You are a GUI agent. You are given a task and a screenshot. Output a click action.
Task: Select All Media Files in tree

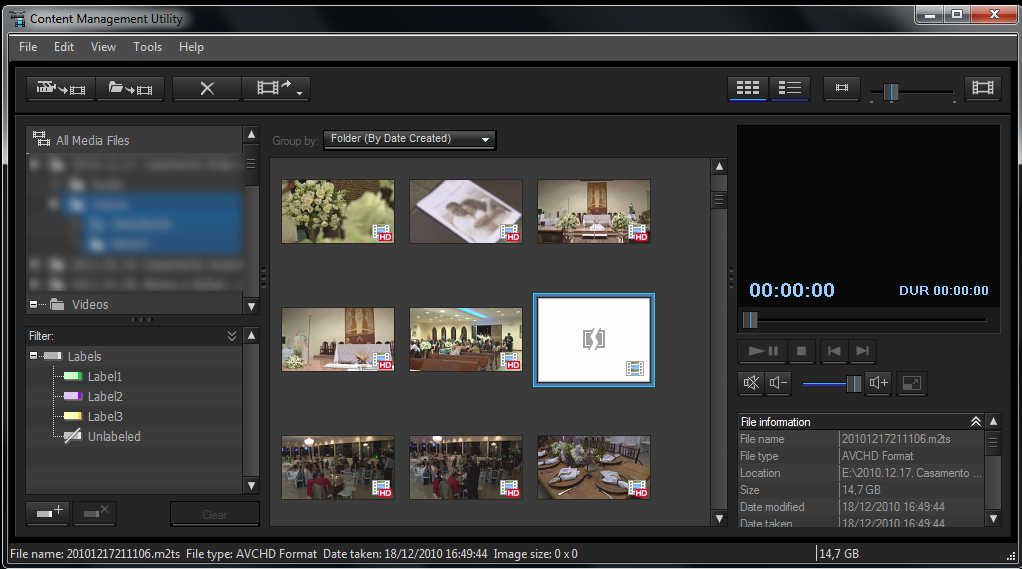pos(93,140)
